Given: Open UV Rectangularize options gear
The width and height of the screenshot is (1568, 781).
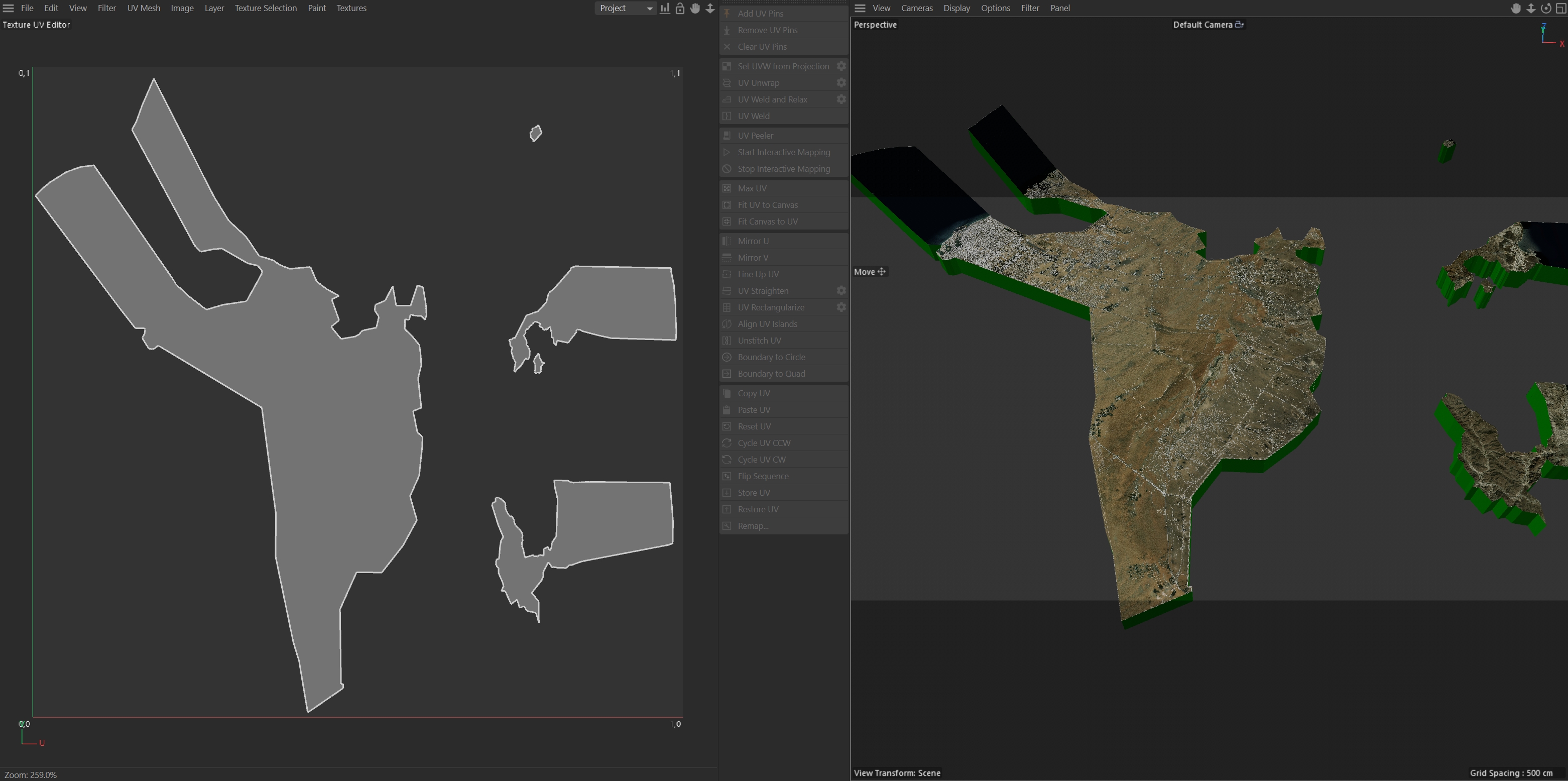Looking at the screenshot, I should 841,307.
